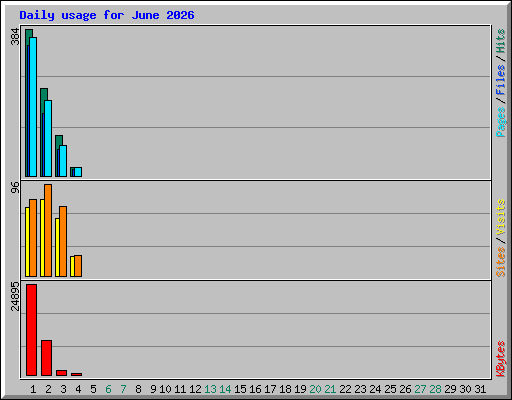Viewport: 512px width, 400px height.
Task: Click the orange Sites bar for day 4
Action: pyautogui.click(x=78, y=266)
